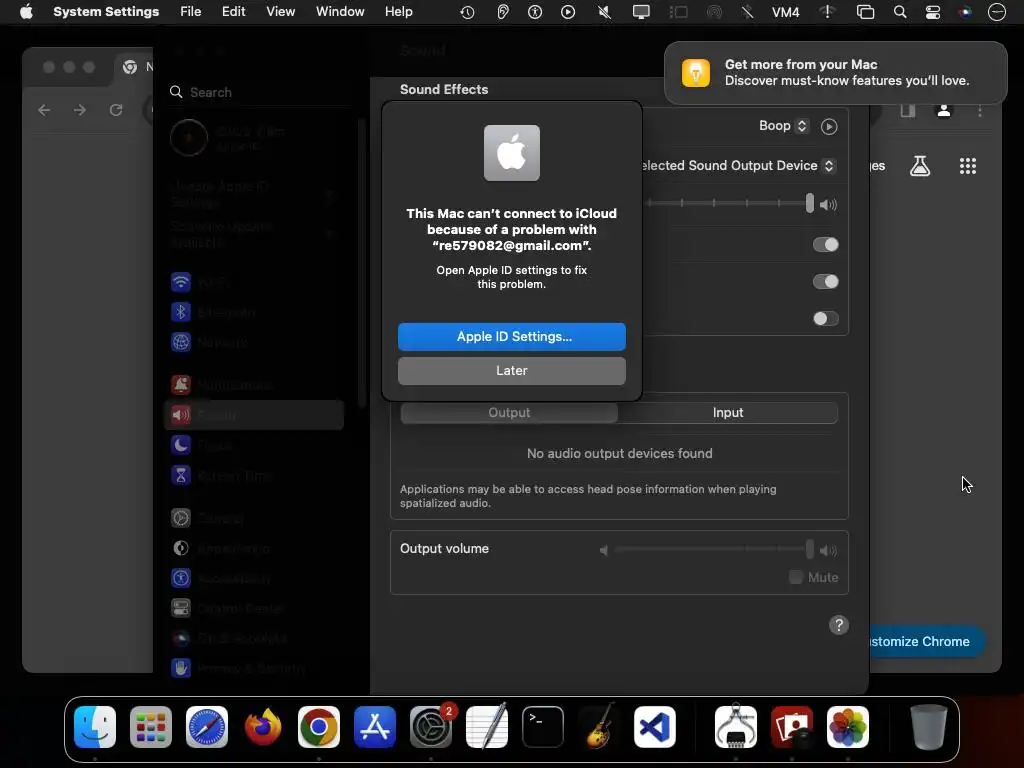This screenshot has height=768, width=1024.
Task: Open Apple ID Settings from the iCloud dialog
Action: [511, 336]
